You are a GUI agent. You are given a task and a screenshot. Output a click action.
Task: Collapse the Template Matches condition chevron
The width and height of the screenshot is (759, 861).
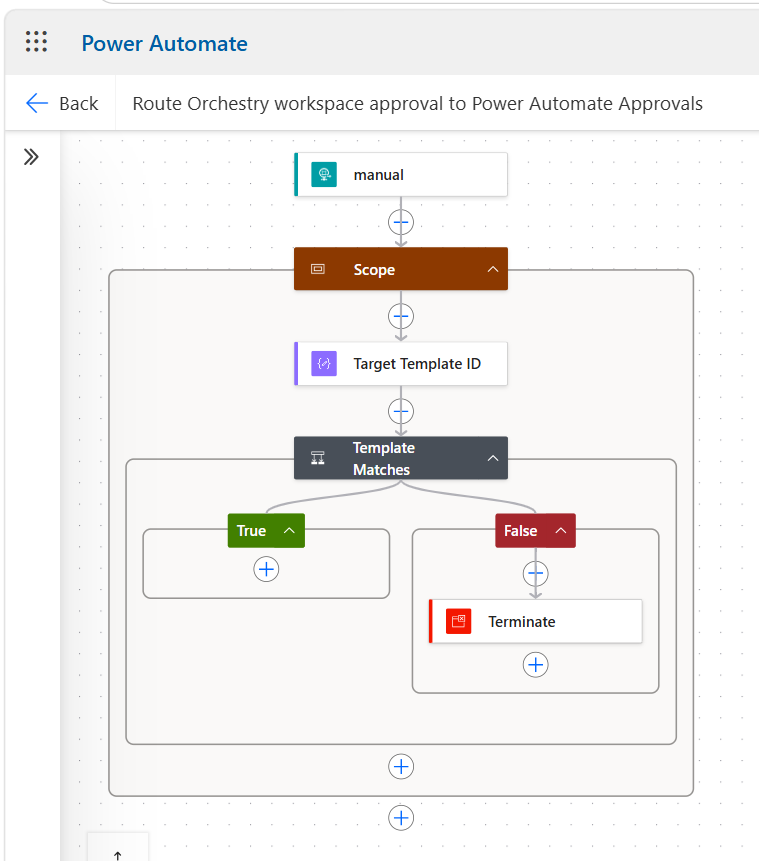(493, 458)
